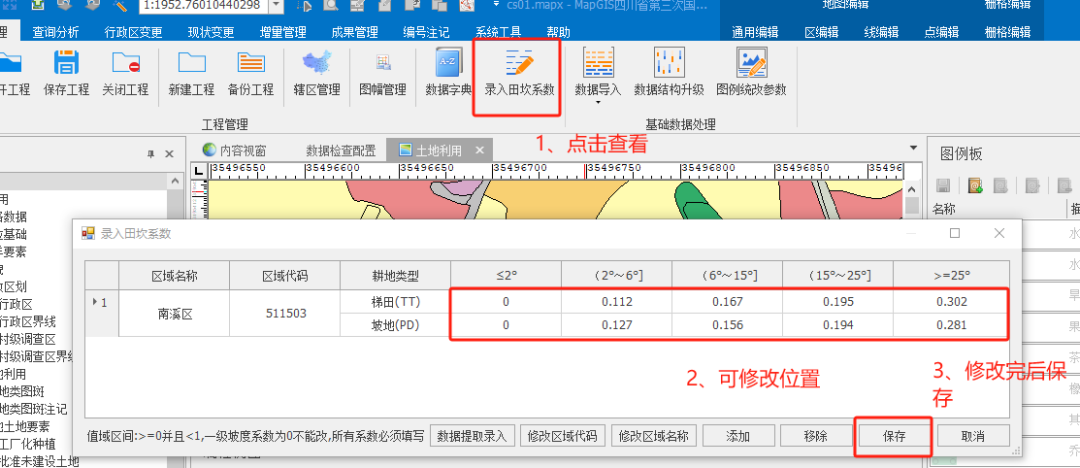Click the 保存工程 save project icon
The height and width of the screenshot is (468, 1080).
pos(66,64)
